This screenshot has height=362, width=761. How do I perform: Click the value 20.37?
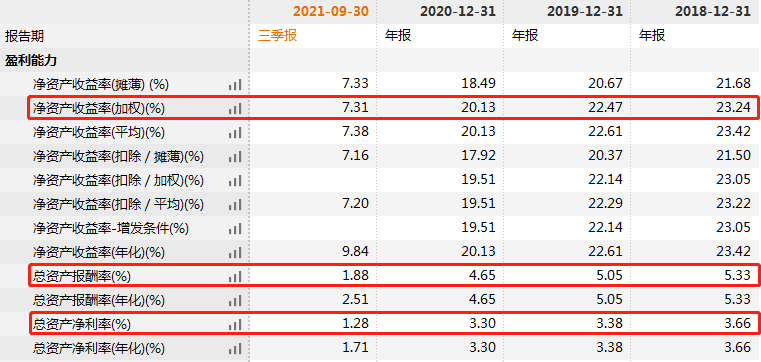tap(606, 155)
